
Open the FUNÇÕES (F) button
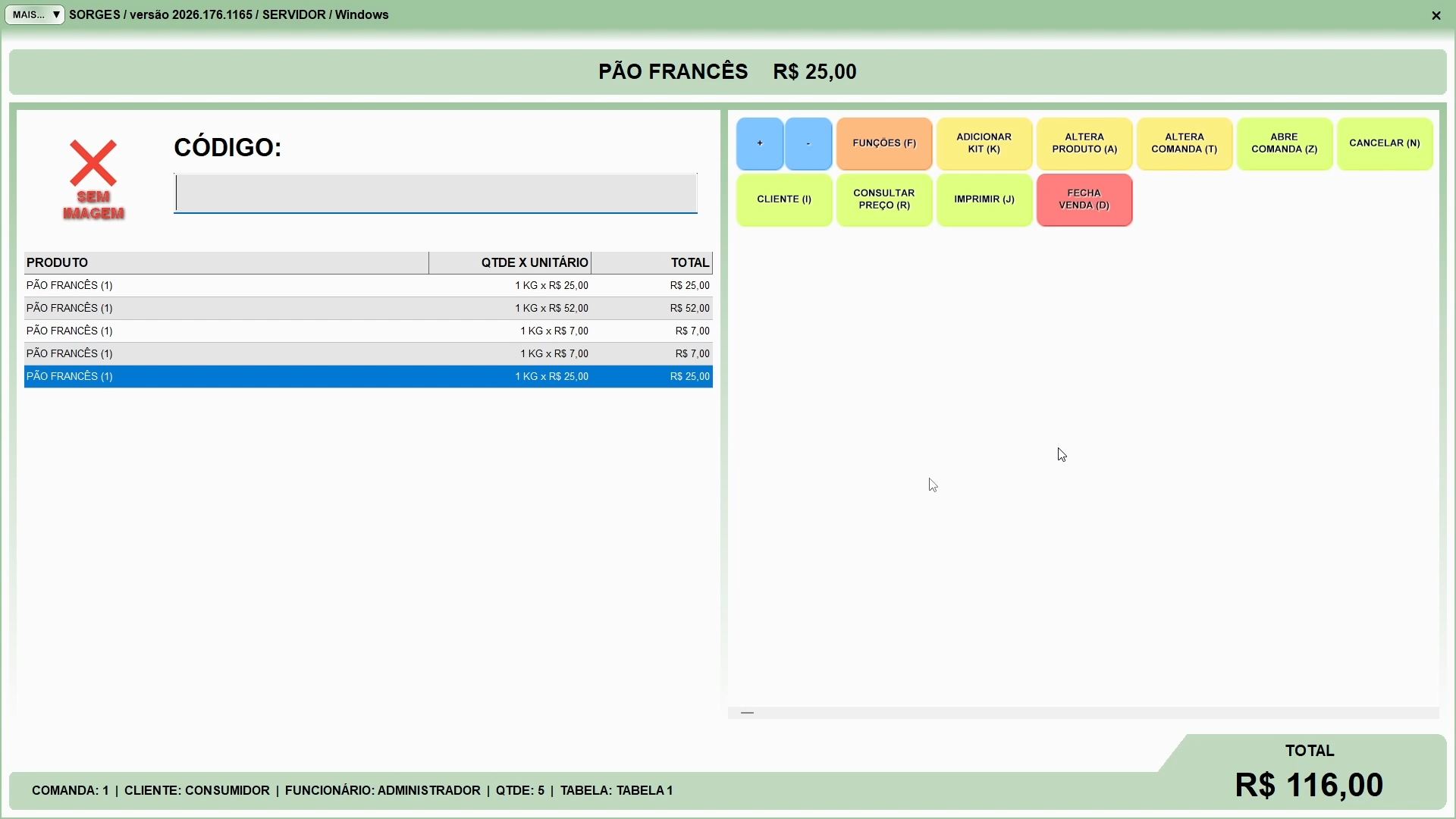(x=884, y=143)
